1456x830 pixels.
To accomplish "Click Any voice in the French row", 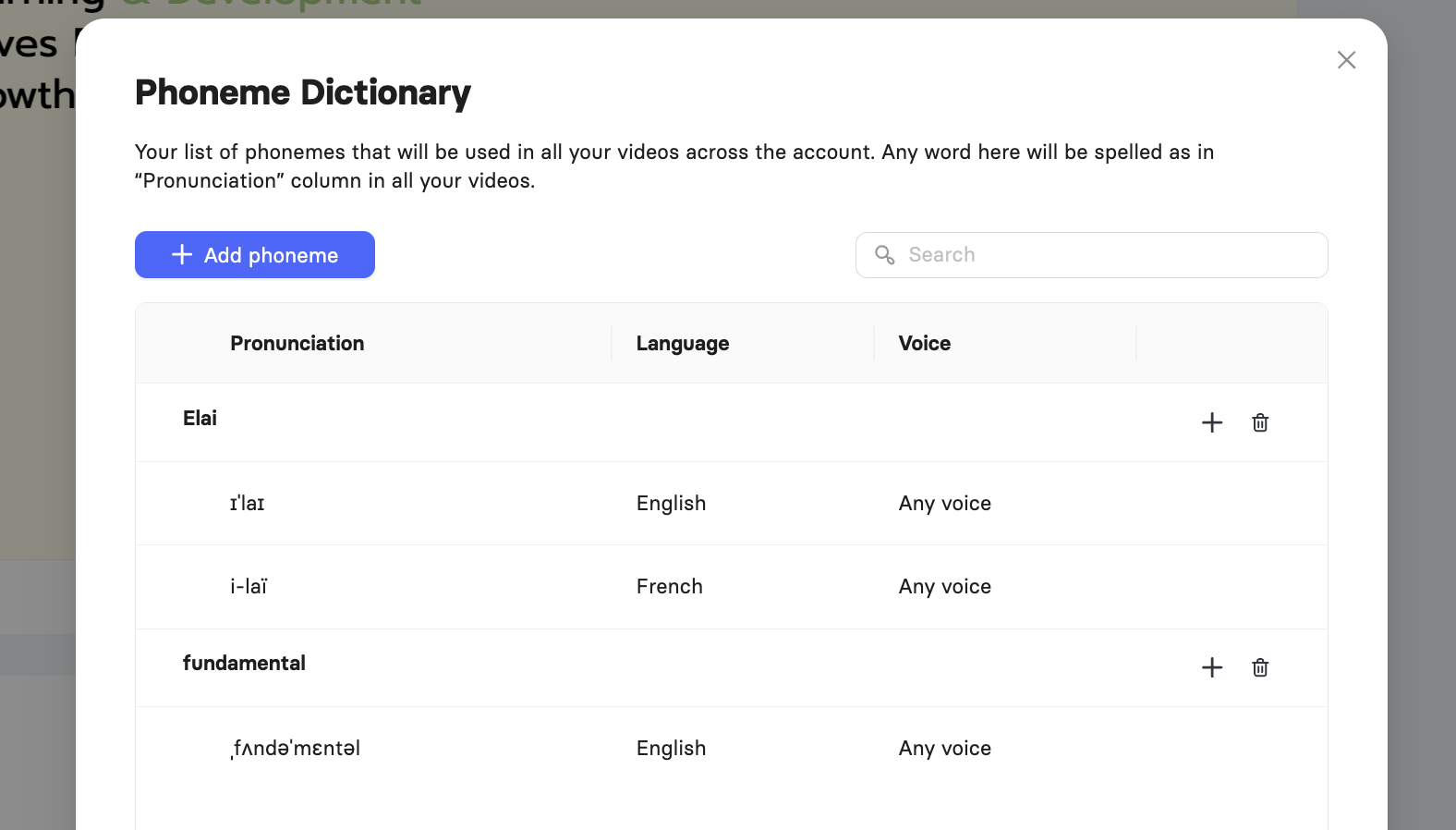I will click(945, 587).
